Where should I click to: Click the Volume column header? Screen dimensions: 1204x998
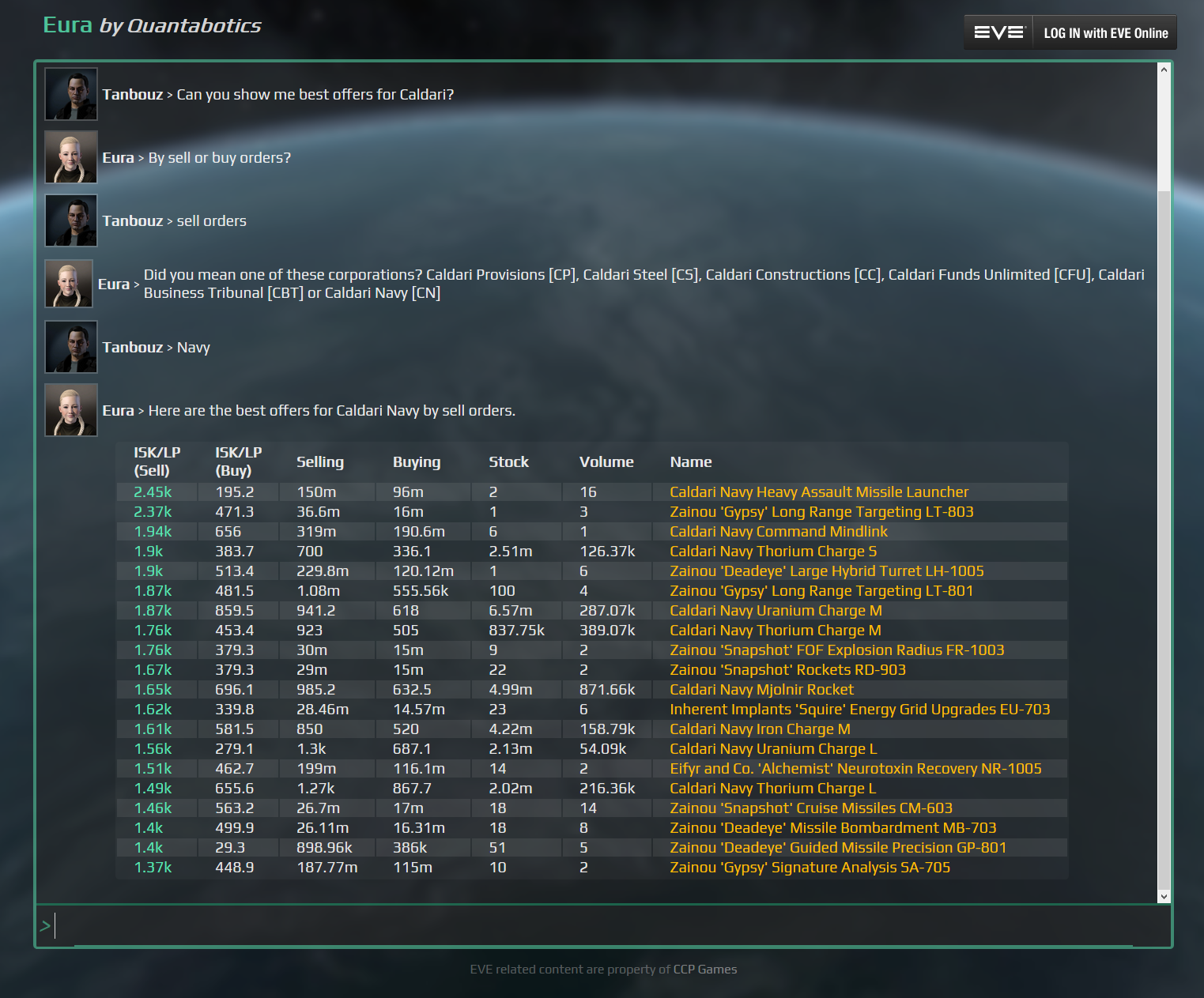tap(606, 461)
